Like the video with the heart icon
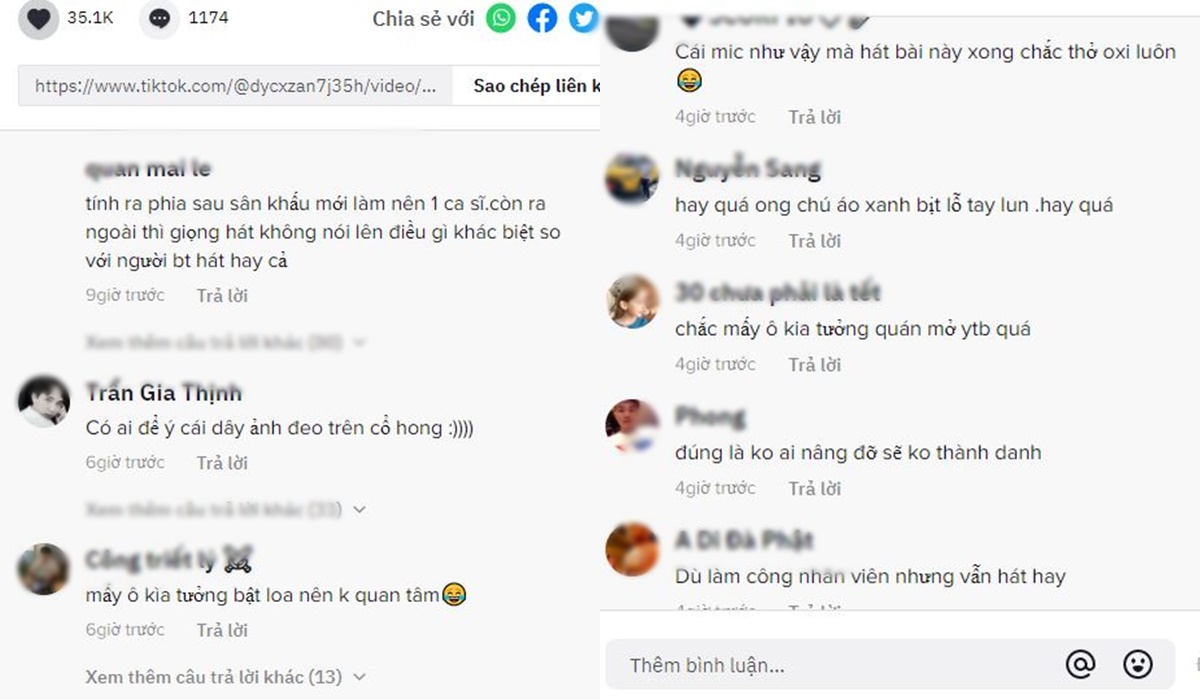Viewport: 1200px width, 700px height. tap(38, 19)
